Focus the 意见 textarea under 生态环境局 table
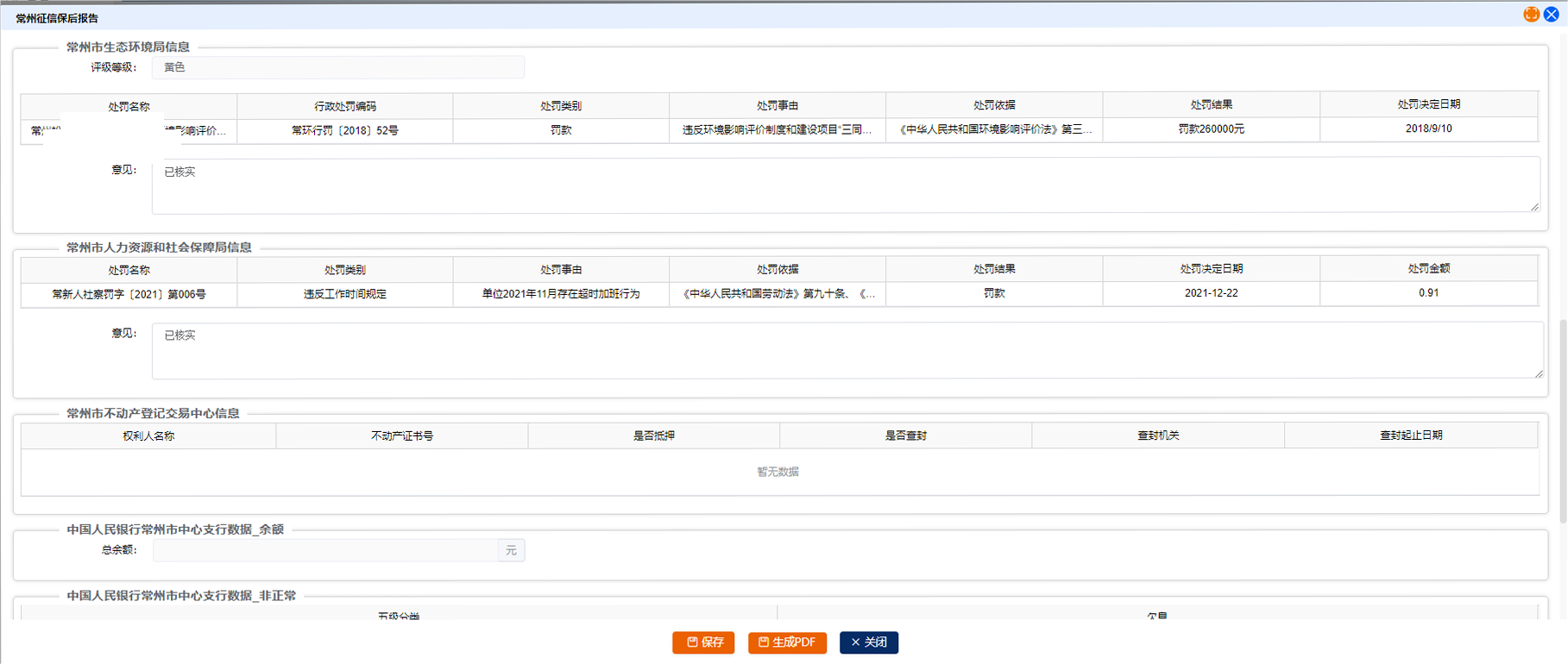The width and height of the screenshot is (1568, 664). coord(846,185)
